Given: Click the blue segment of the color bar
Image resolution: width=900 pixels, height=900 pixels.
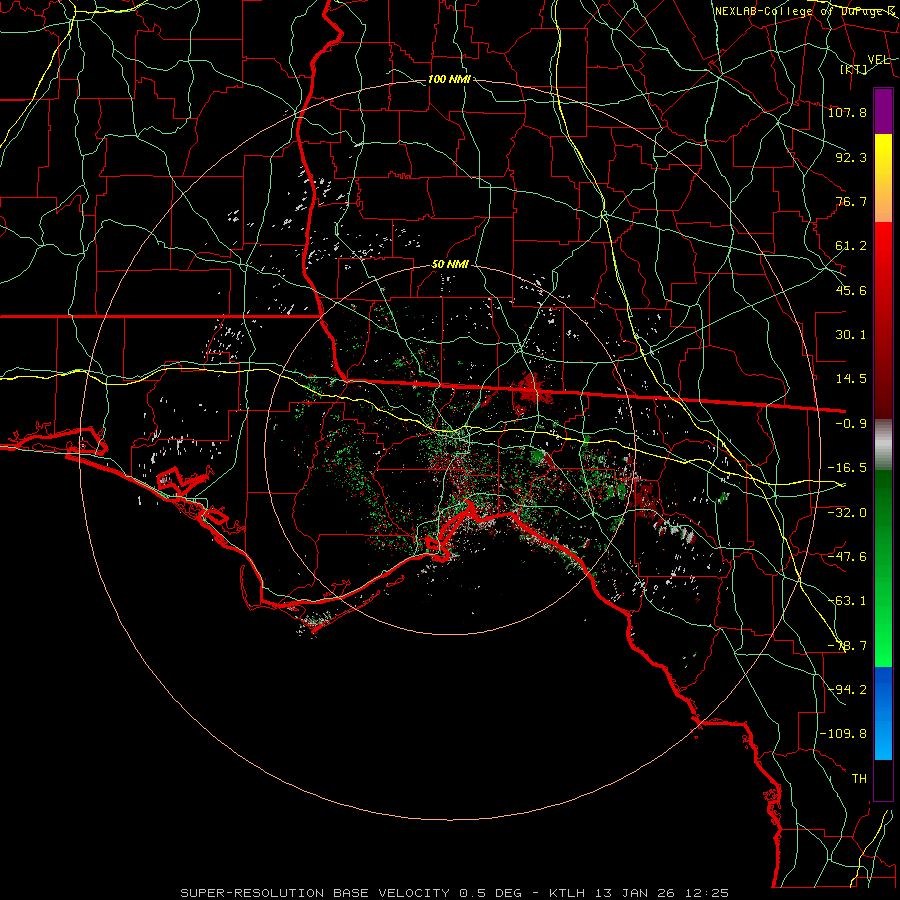Looking at the screenshot, I should click(x=883, y=713).
